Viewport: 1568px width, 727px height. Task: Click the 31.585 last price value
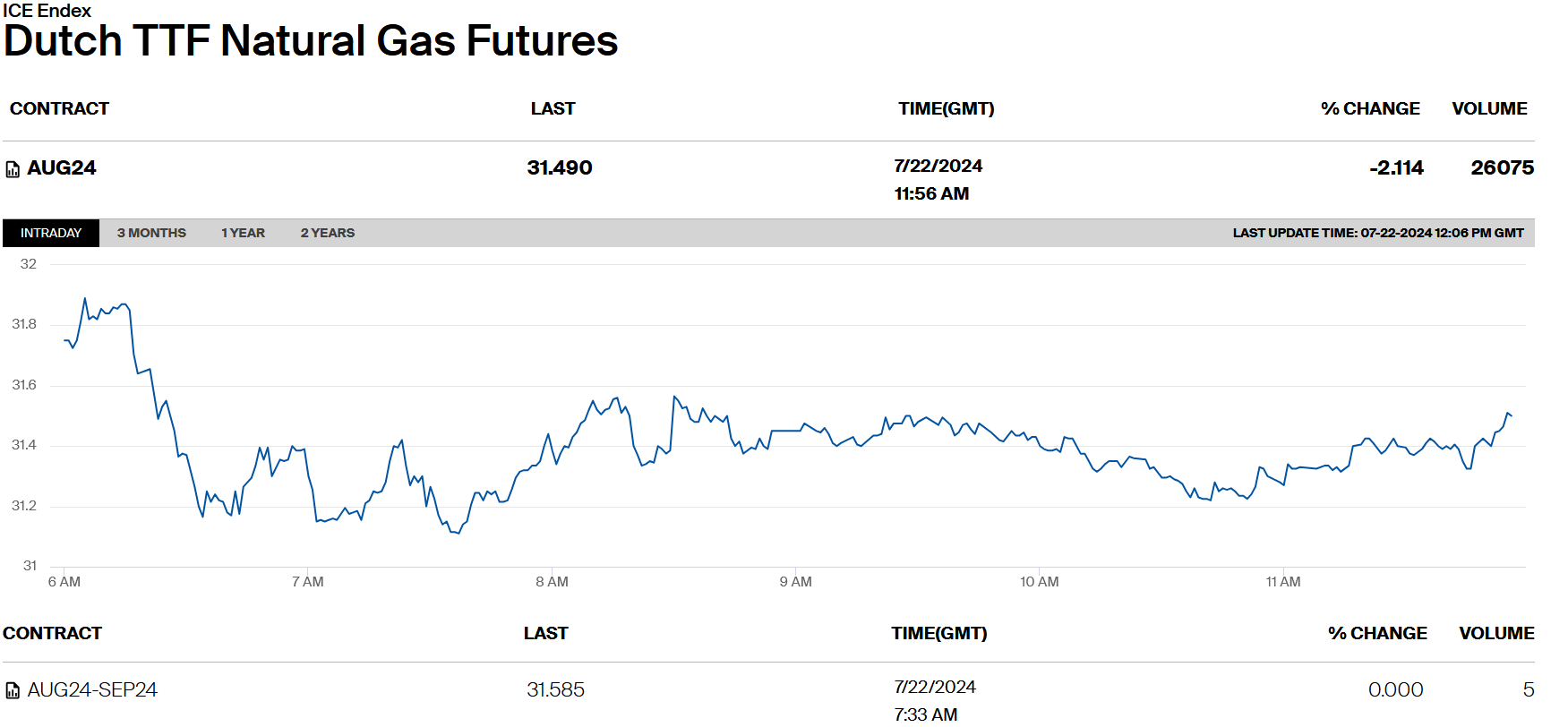point(555,689)
